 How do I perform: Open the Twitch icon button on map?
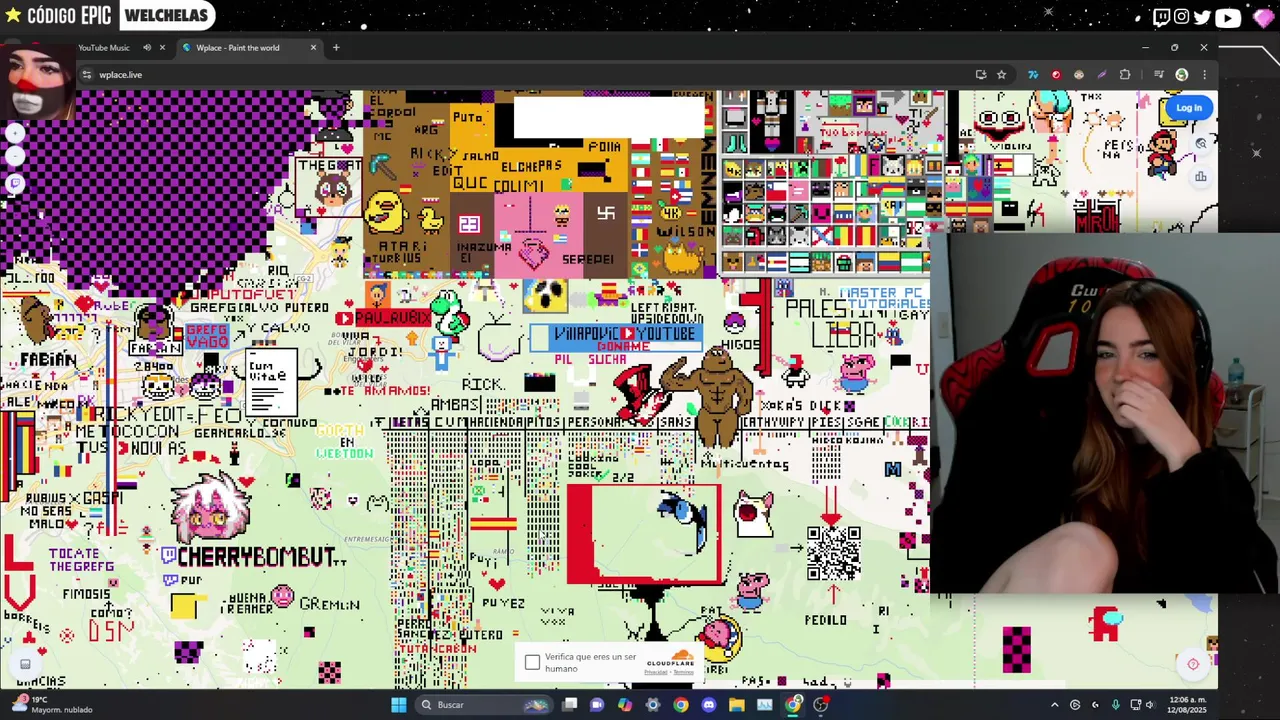pos(15,183)
